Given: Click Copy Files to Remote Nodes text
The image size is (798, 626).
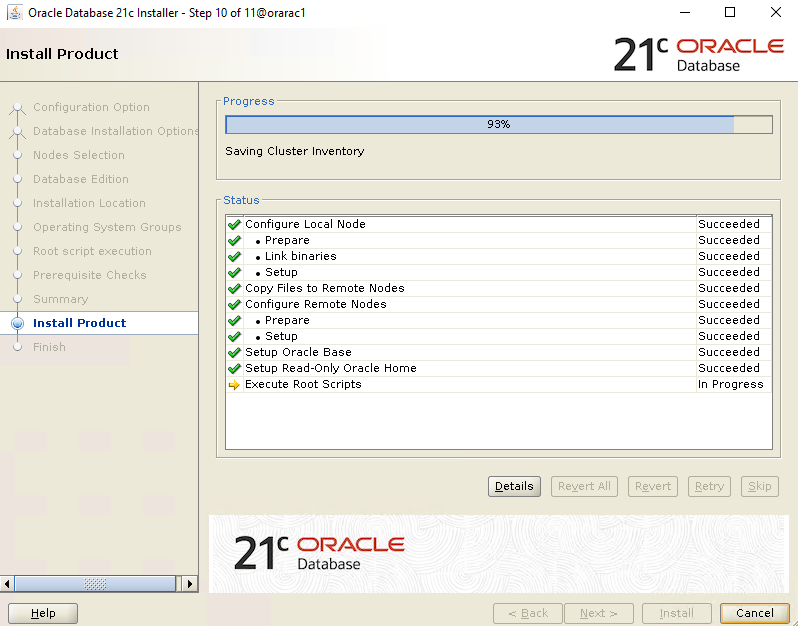Looking at the screenshot, I should tap(325, 288).
